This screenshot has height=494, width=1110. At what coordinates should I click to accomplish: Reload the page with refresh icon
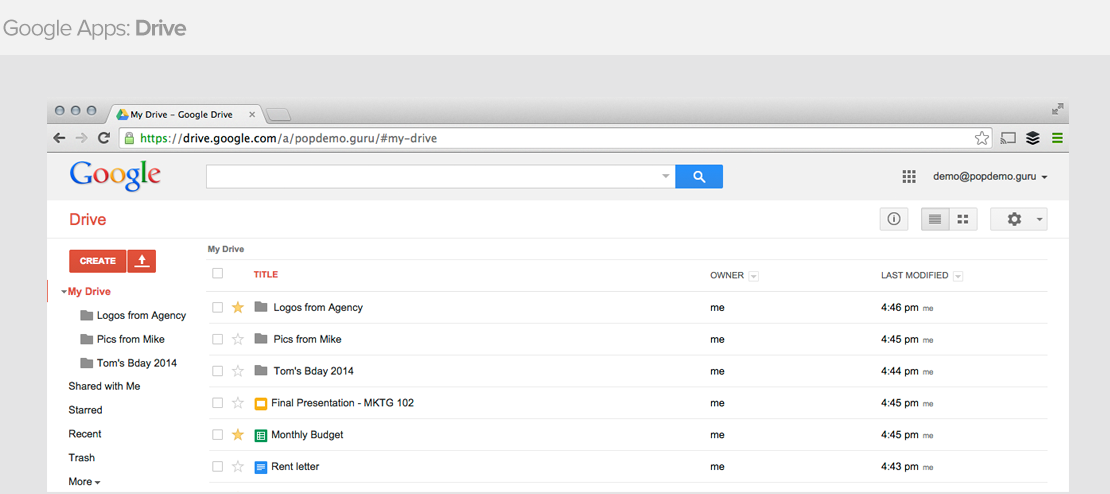(x=103, y=138)
